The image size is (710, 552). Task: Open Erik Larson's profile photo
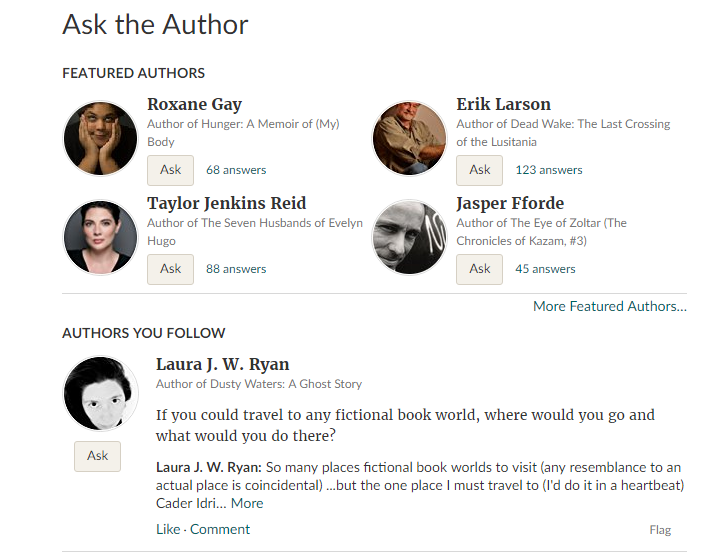[409, 138]
